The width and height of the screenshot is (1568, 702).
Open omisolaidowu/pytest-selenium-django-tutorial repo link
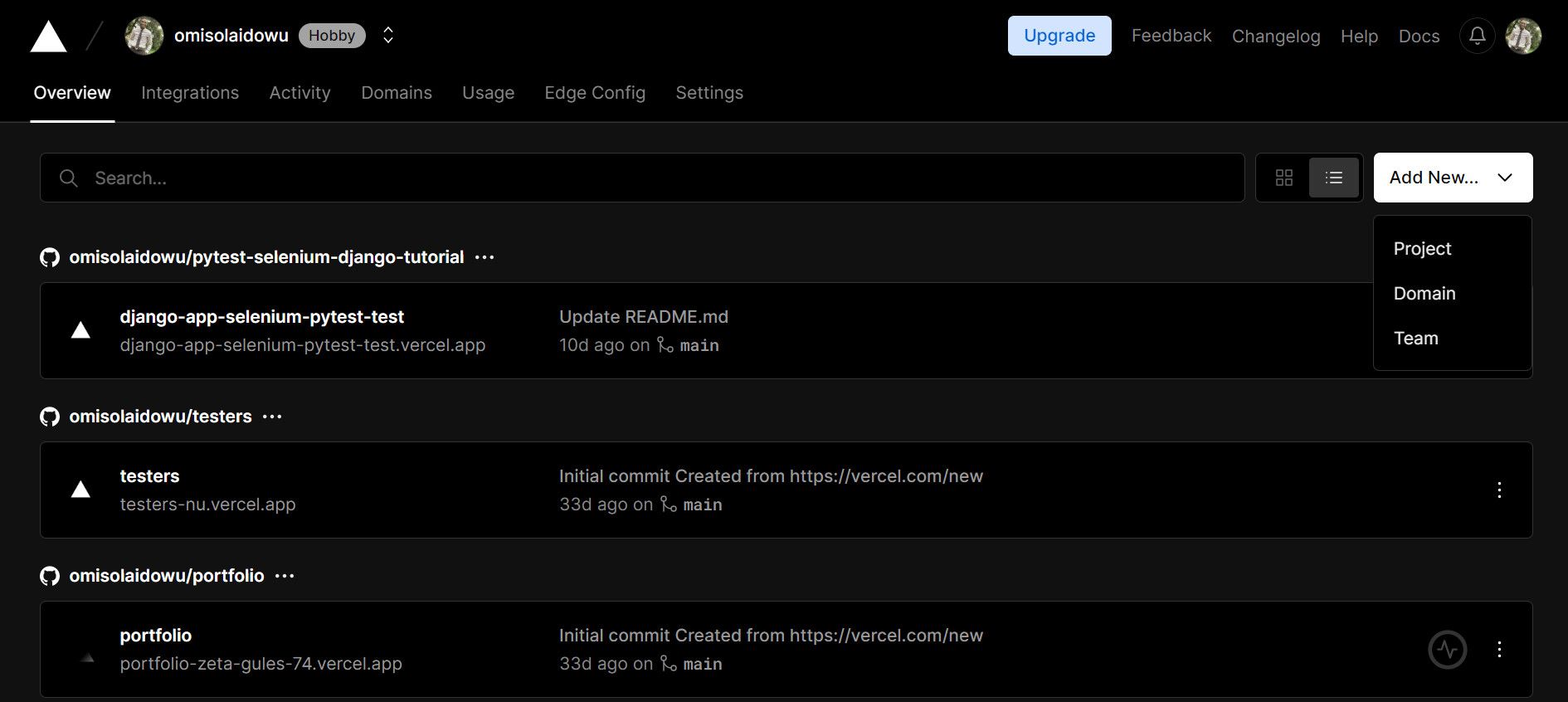pyautogui.click(x=266, y=257)
